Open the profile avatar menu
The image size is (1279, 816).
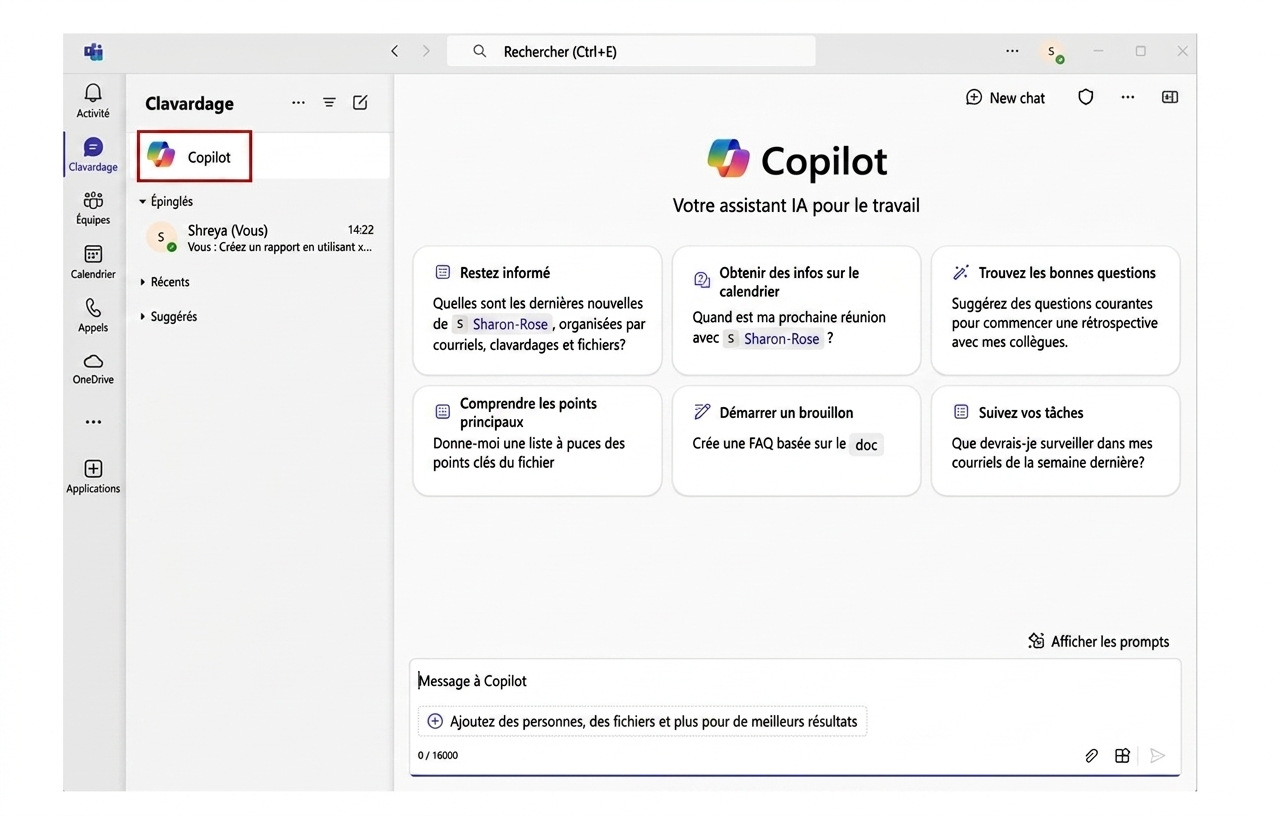pos(1052,52)
